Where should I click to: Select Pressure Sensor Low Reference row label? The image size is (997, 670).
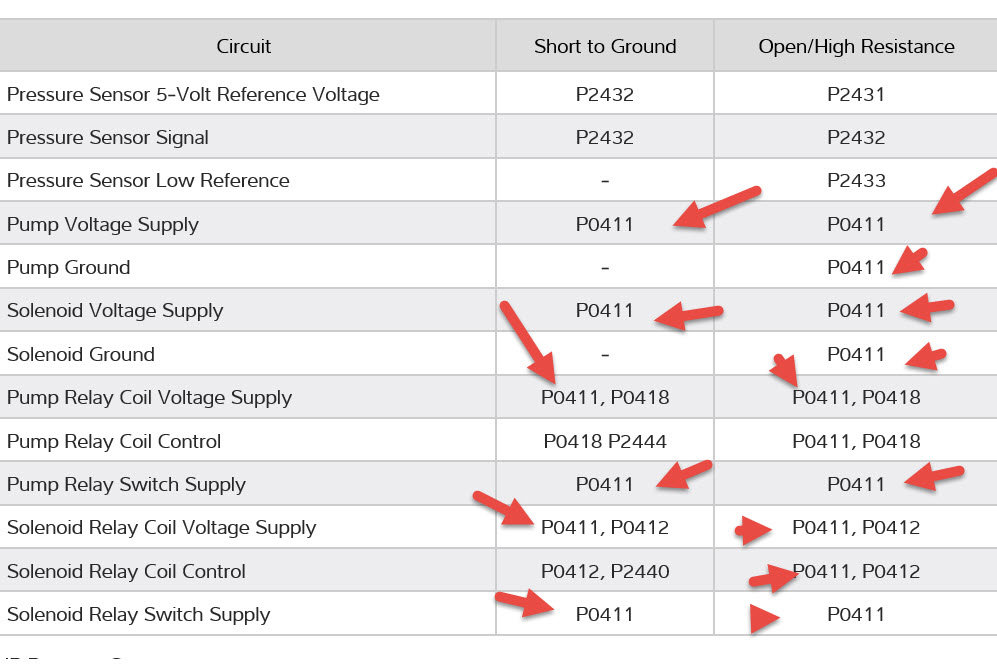pos(148,181)
